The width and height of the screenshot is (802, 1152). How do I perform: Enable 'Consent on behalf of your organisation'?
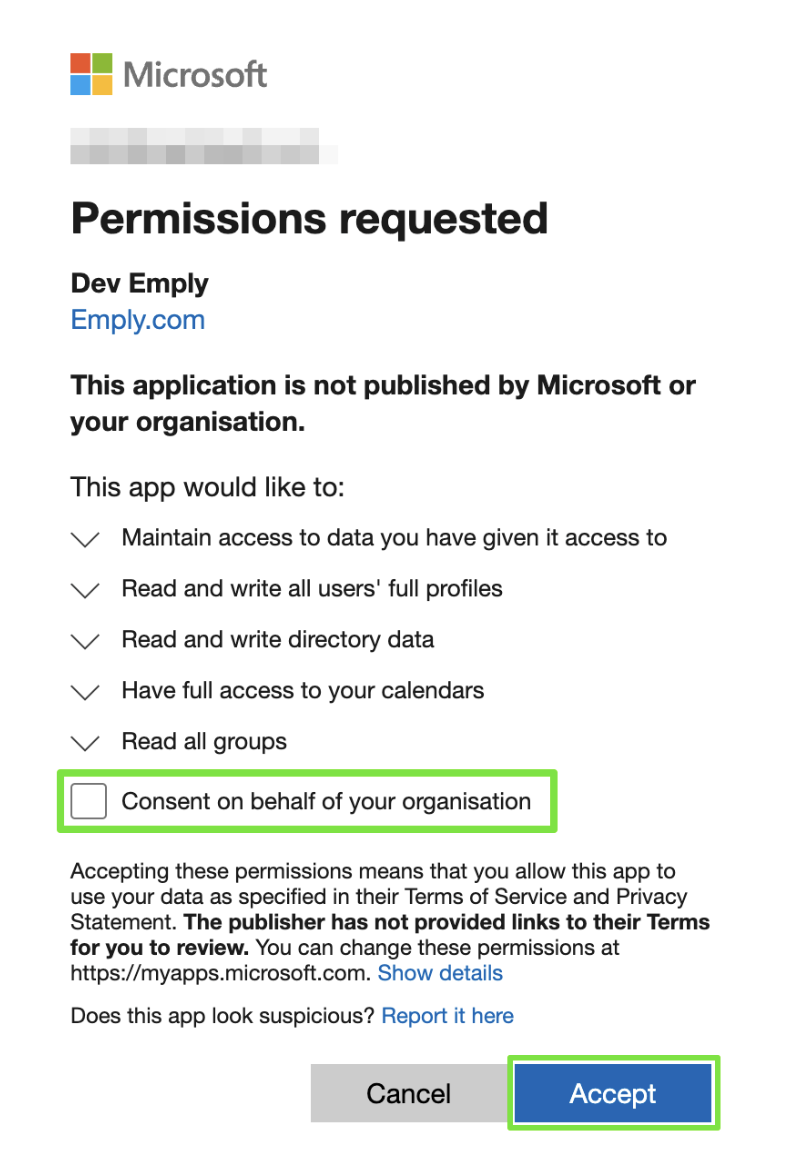(89, 800)
